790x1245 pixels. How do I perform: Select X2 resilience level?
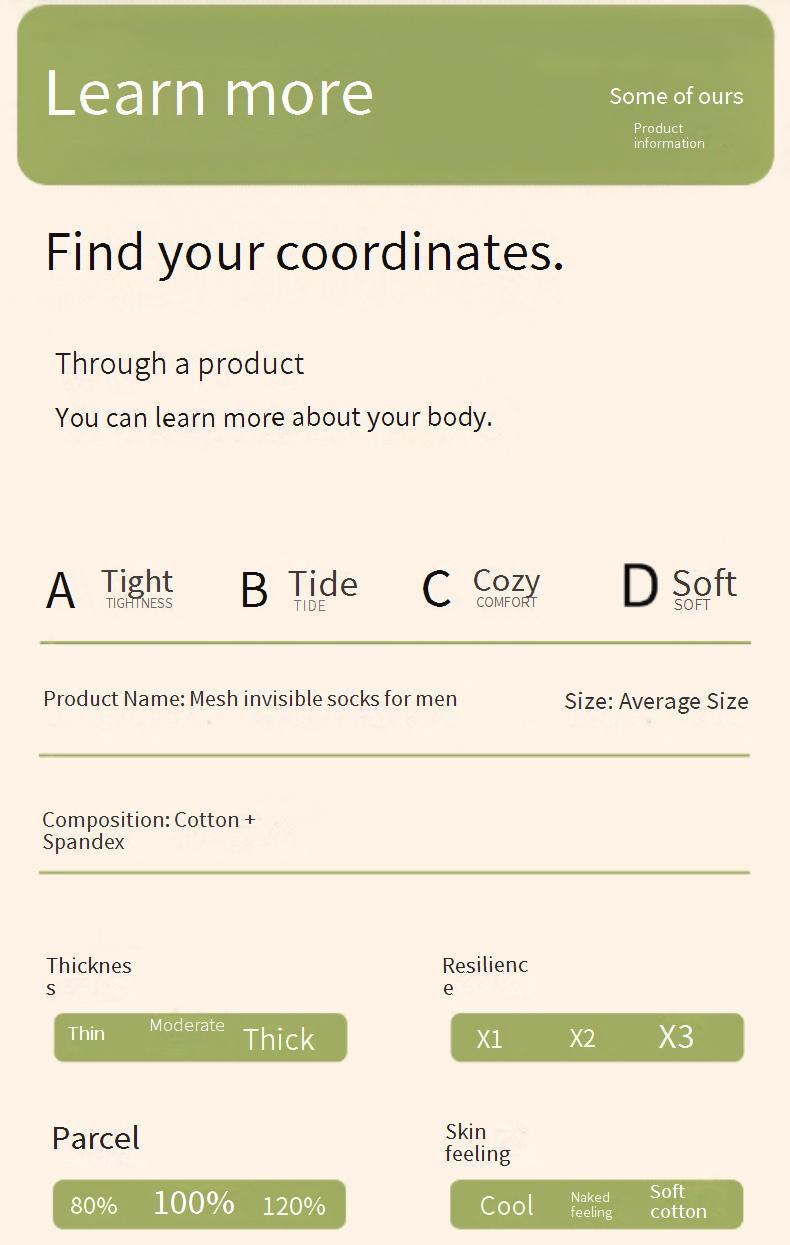[582, 1039]
